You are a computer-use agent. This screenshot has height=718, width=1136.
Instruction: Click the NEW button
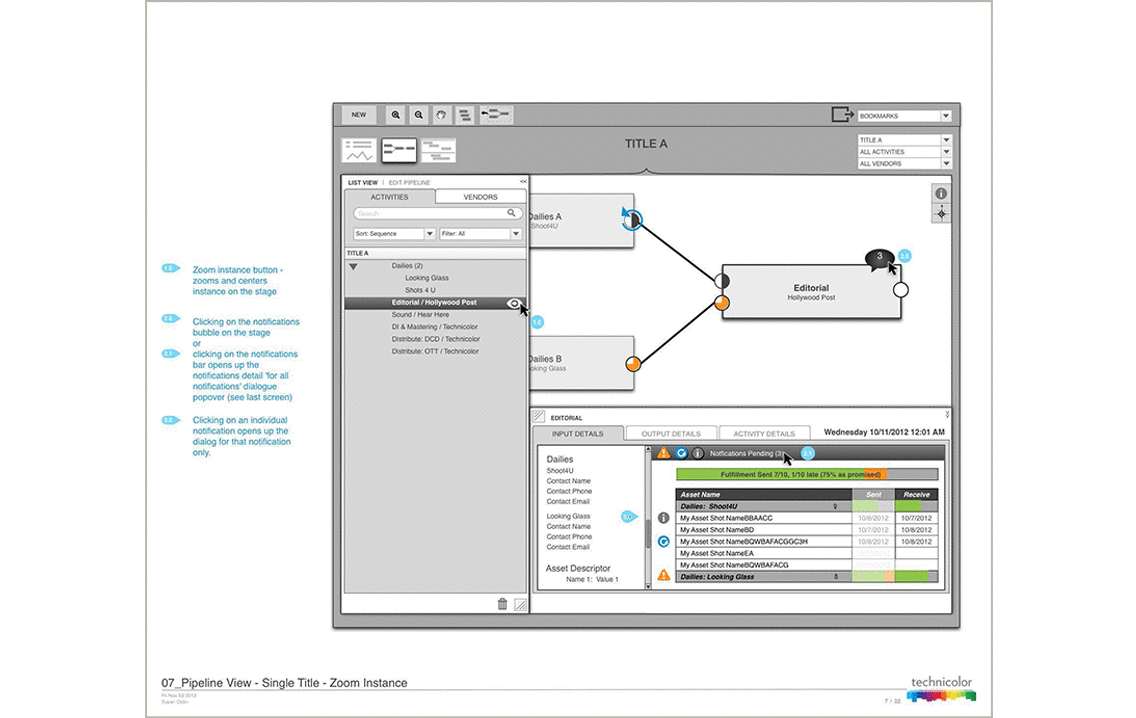point(358,115)
